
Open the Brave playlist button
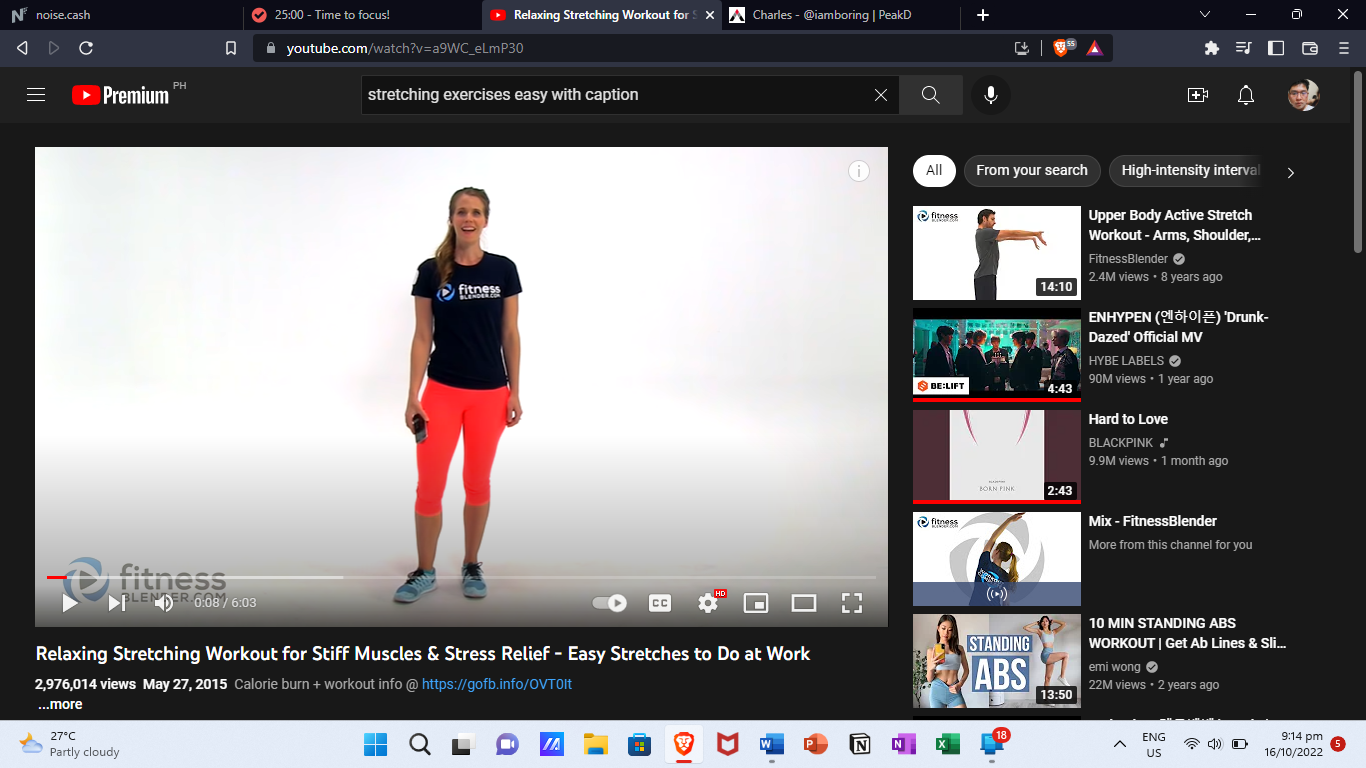pos(1244,48)
